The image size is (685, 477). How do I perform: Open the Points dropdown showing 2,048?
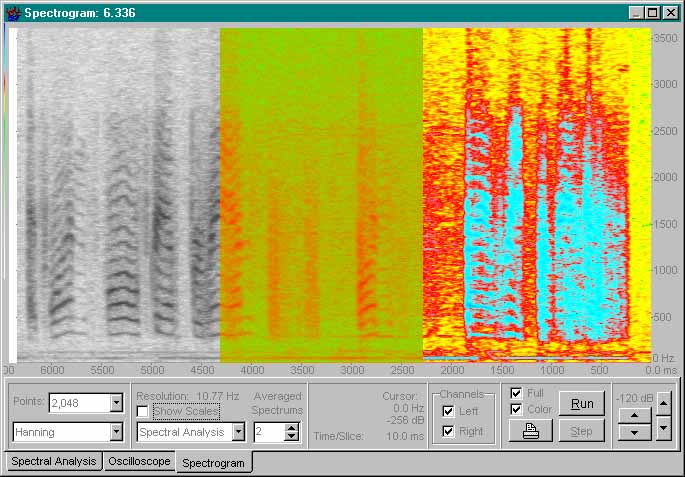(116, 403)
